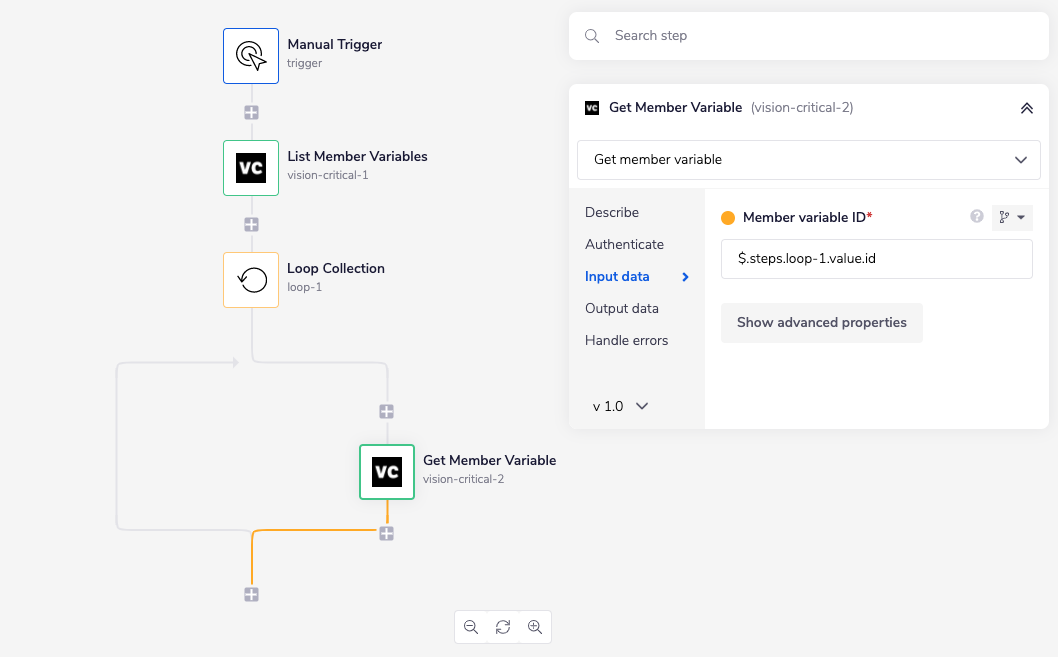Expand the v 1.0 version selector

(621, 406)
